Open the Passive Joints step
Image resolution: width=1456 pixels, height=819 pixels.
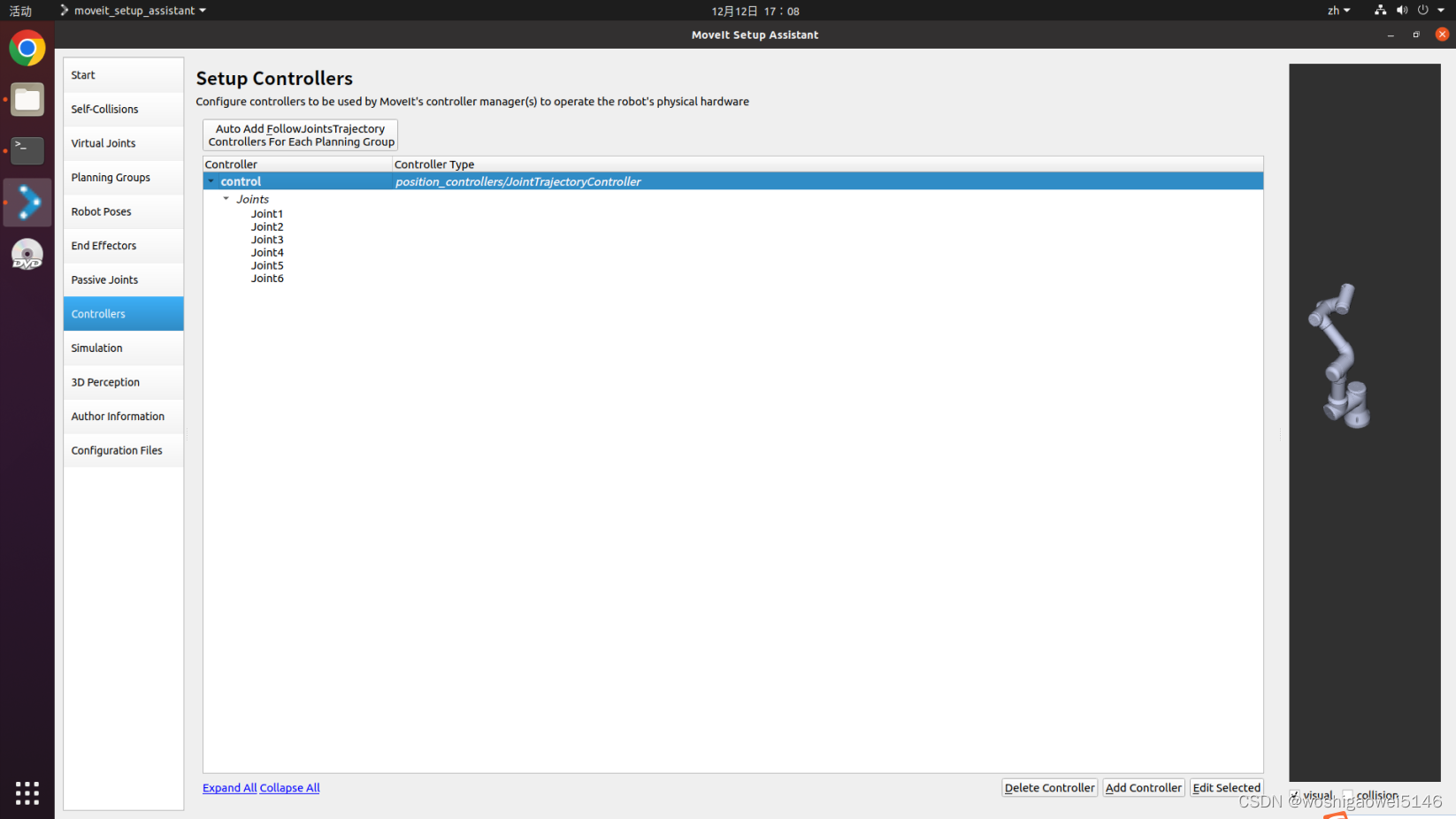pos(124,279)
